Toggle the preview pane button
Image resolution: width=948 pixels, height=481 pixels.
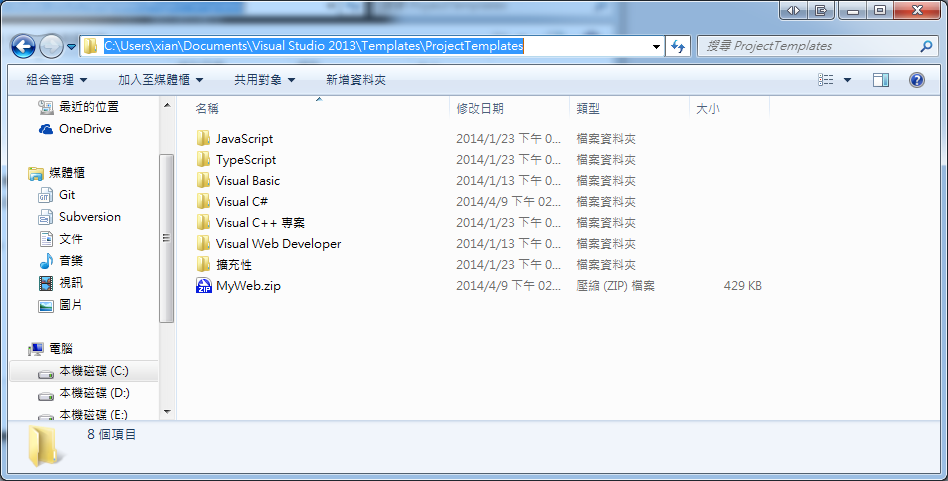coord(881,80)
